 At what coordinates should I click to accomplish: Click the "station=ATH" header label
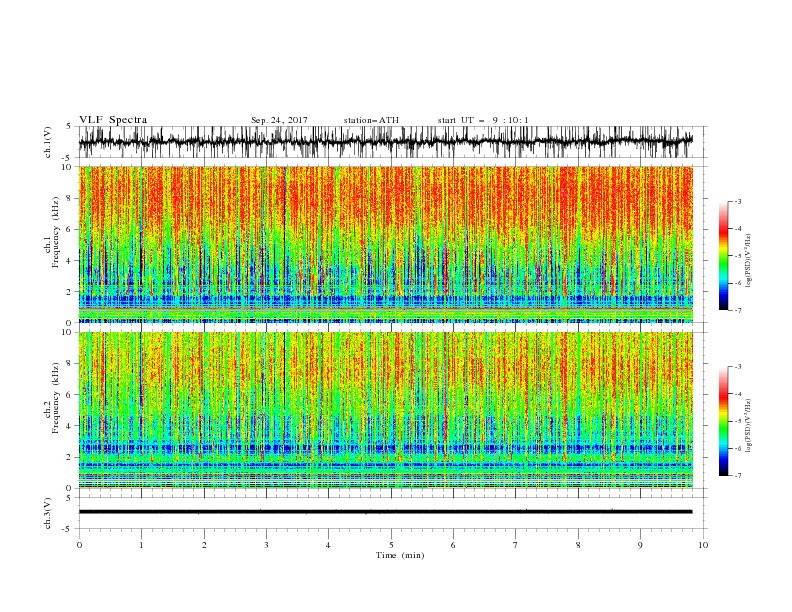[371, 120]
